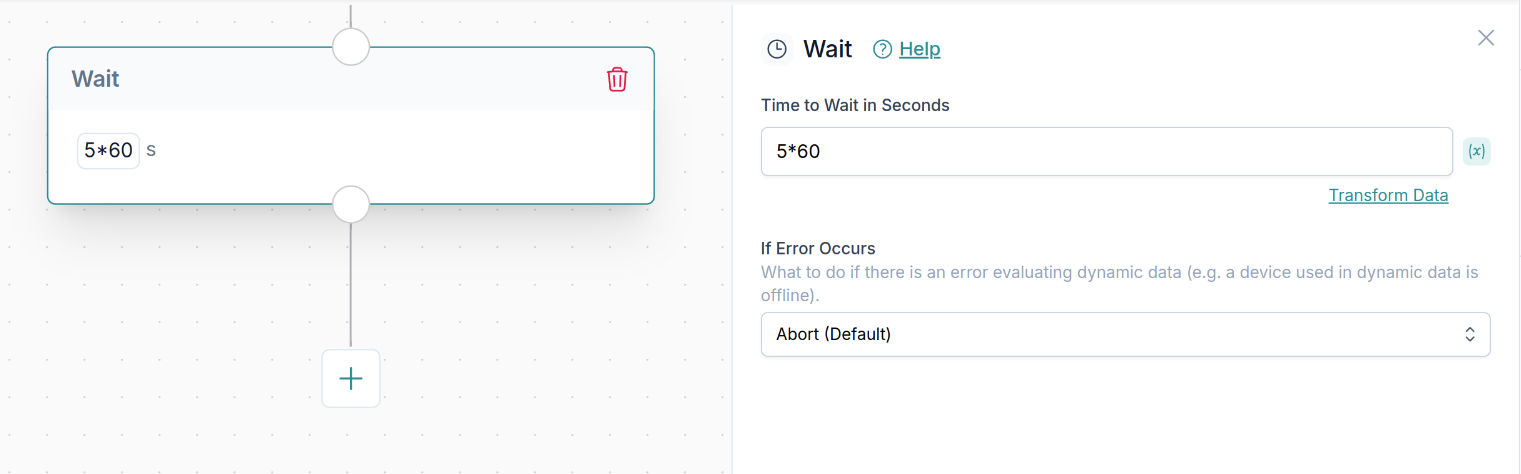Select the Wait node header on canvas
Viewport: 1521px width, 474px height.
(300, 79)
